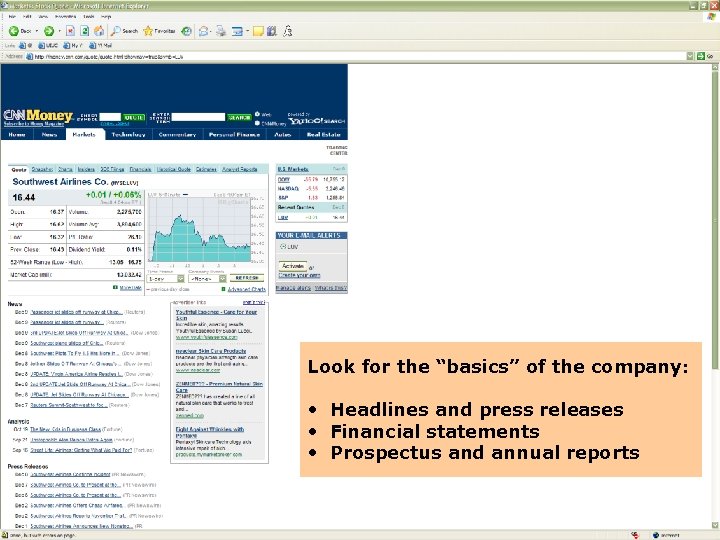The width and height of the screenshot is (720, 540).
Task: Go forward with the green Forward arrow
Action: 49,31
